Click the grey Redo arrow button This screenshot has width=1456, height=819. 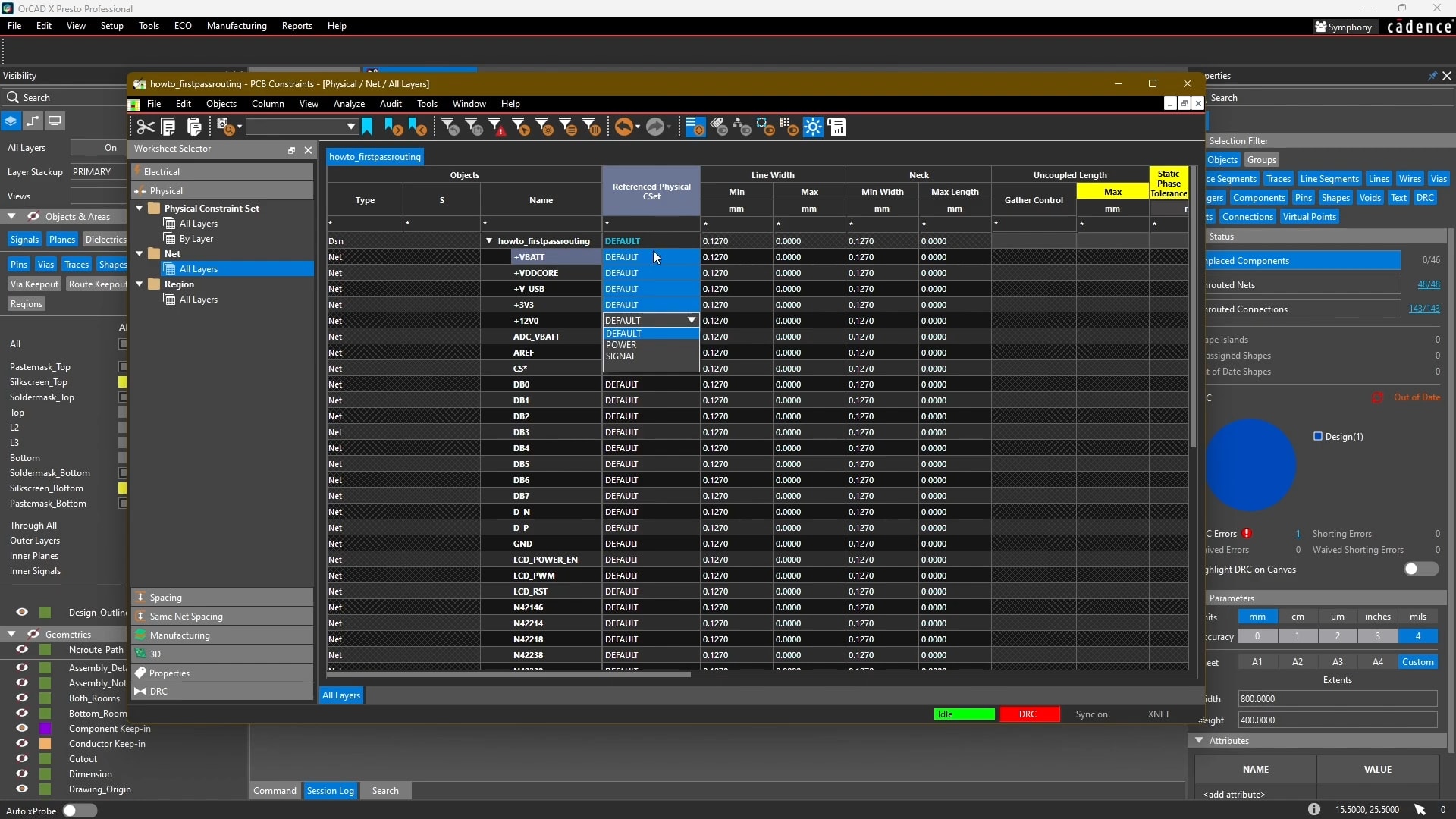click(655, 127)
